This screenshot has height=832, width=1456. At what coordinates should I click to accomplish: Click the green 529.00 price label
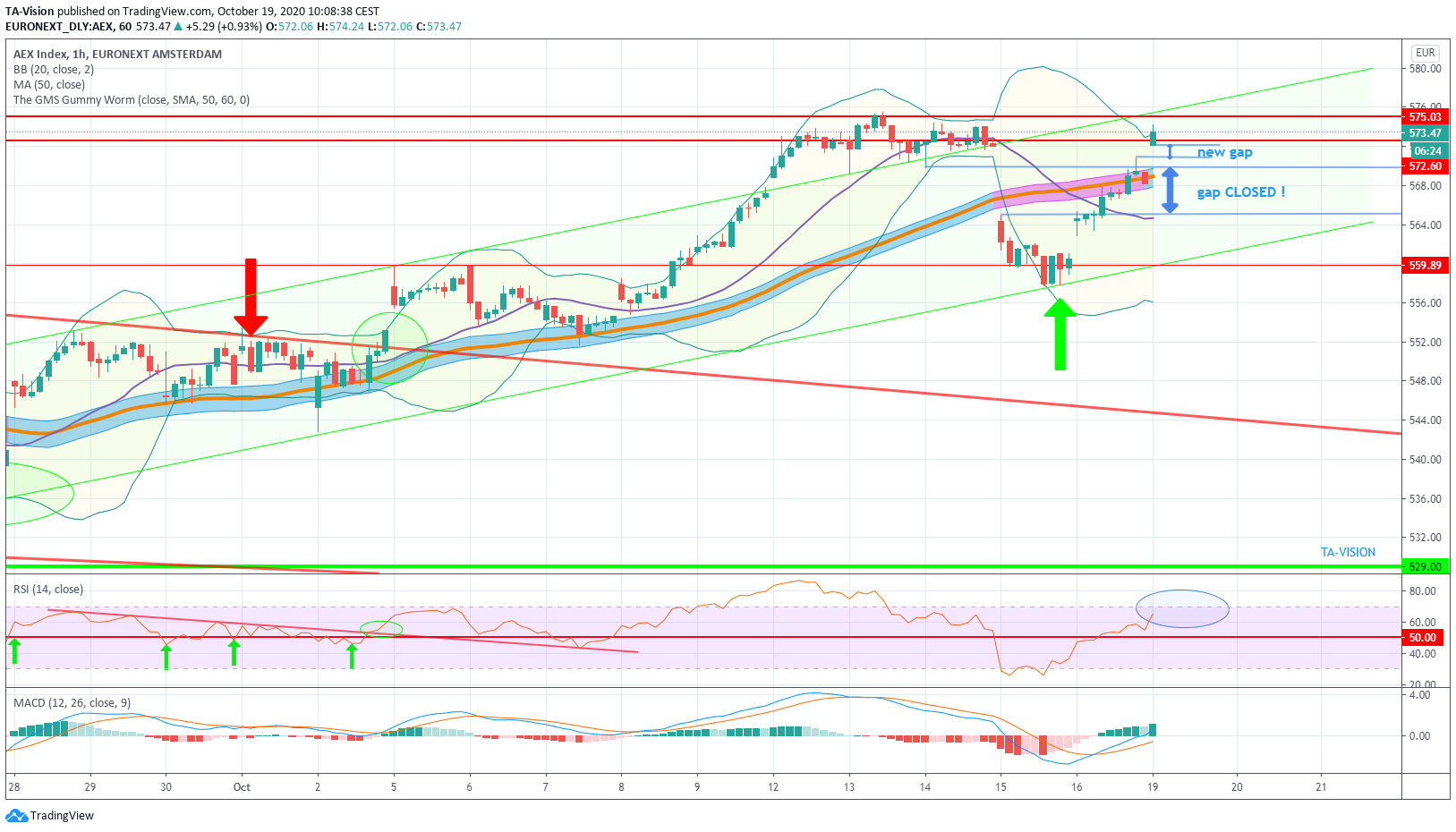click(1425, 566)
